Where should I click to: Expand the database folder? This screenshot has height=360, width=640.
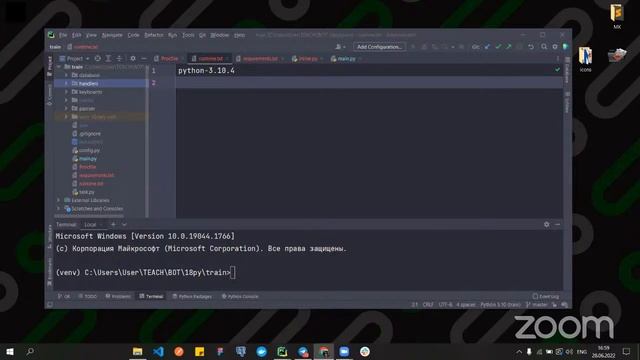click(66, 75)
